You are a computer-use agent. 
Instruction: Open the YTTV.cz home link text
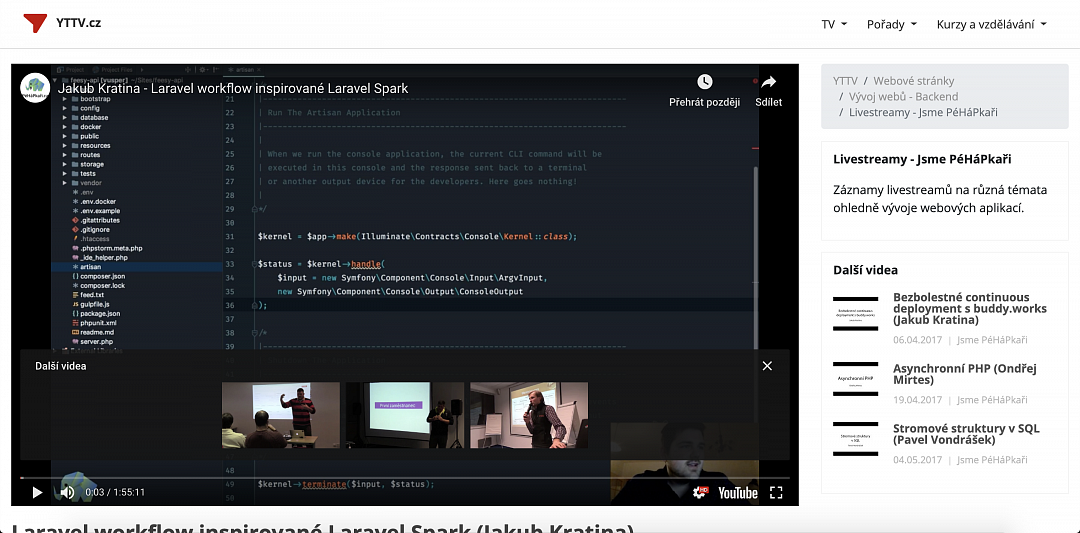coord(79,23)
